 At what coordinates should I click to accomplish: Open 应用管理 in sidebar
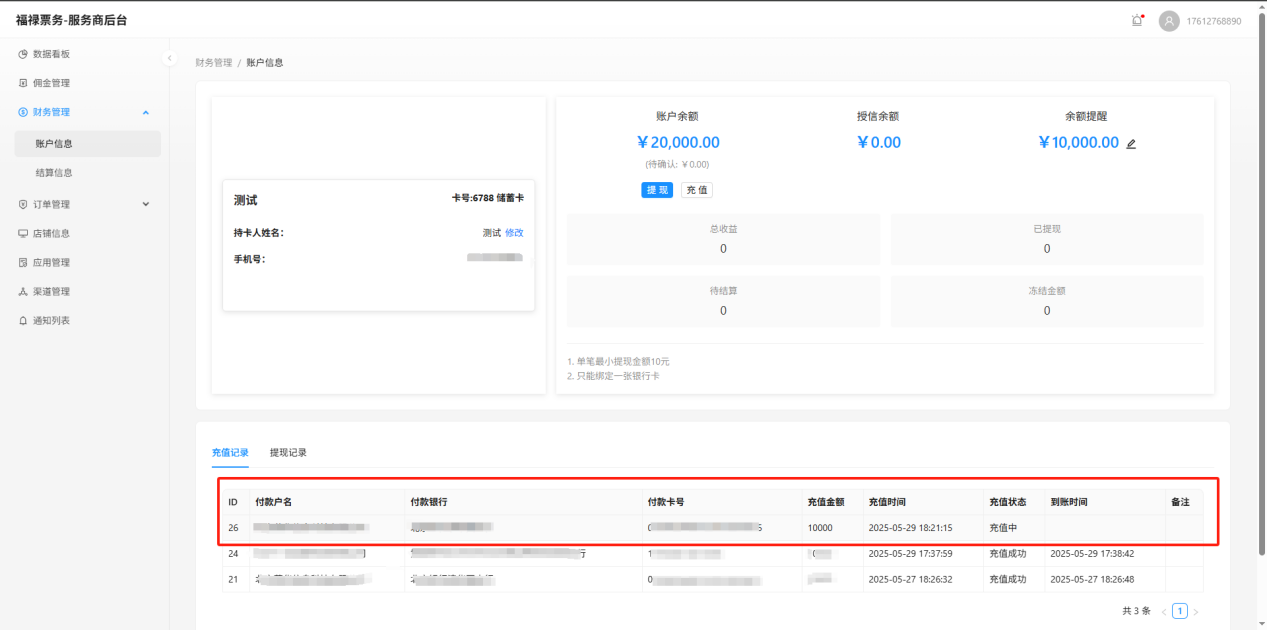coord(51,262)
